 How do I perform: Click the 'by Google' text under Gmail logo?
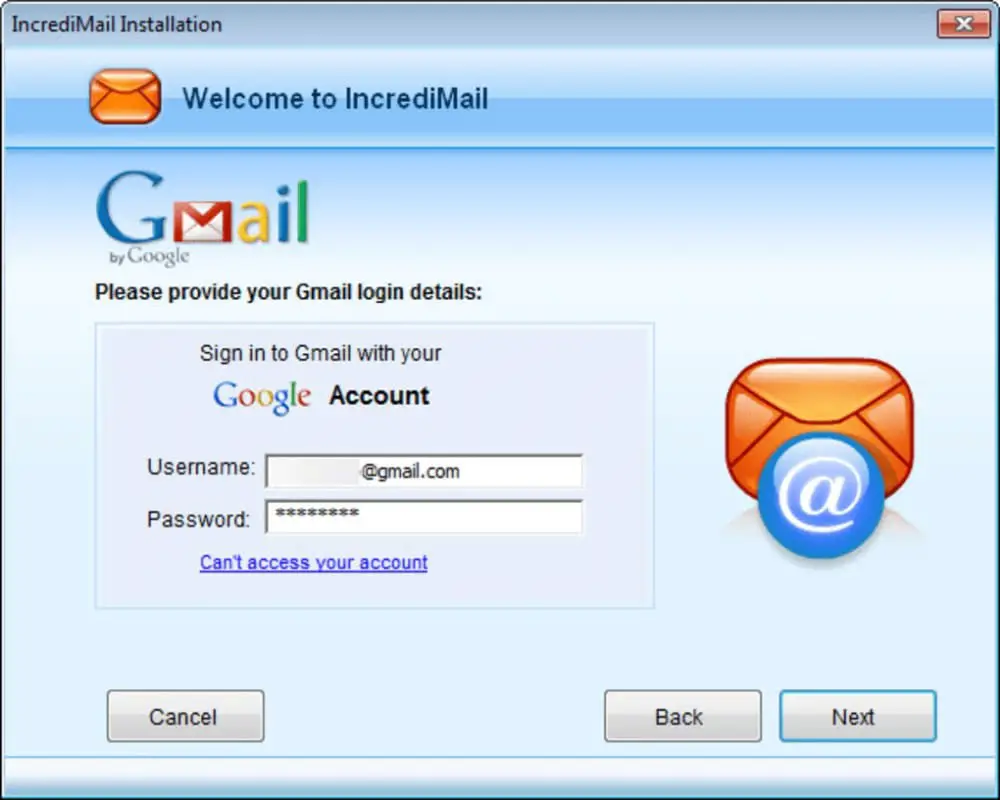click(149, 256)
